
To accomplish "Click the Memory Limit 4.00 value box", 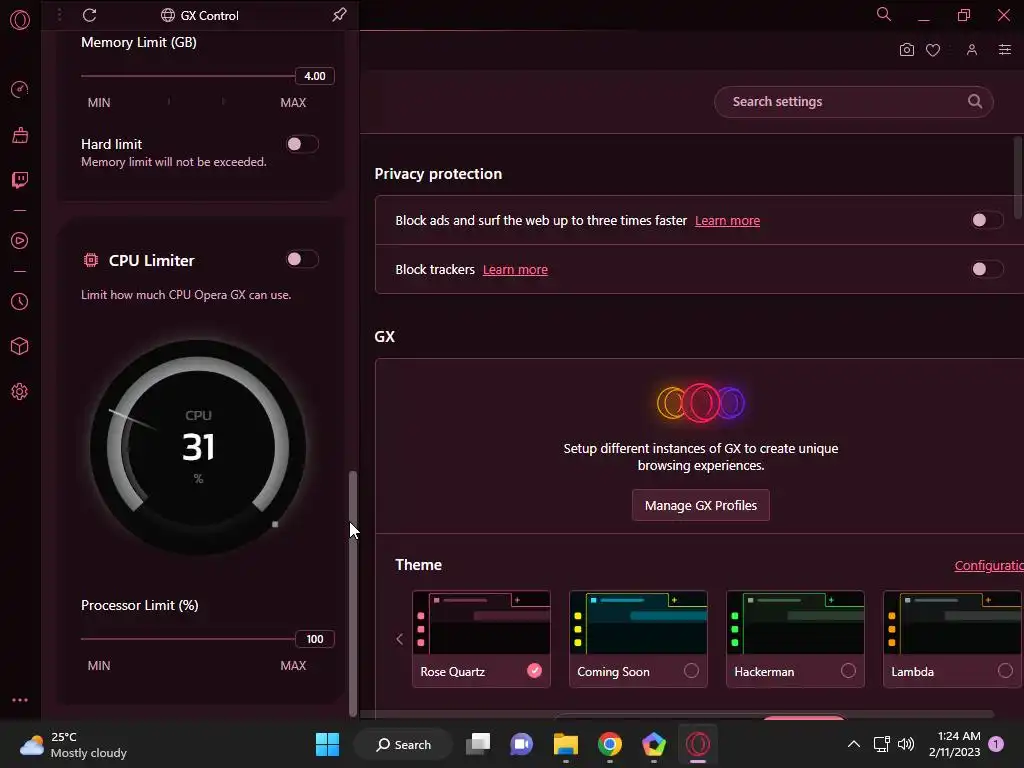I will pyautogui.click(x=315, y=76).
